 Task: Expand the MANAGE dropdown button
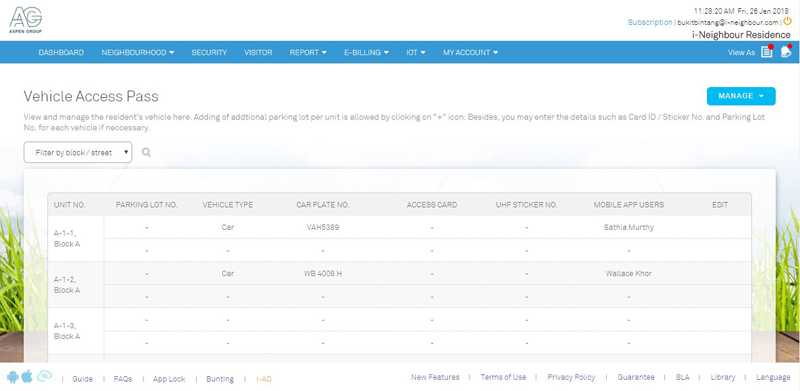pyautogui.click(x=741, y=96)
